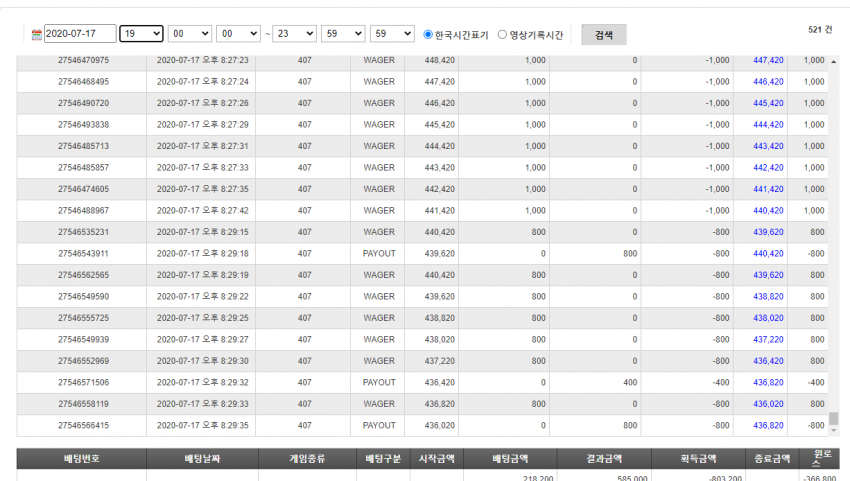Open ending balance link 444,420

[768, 125]
